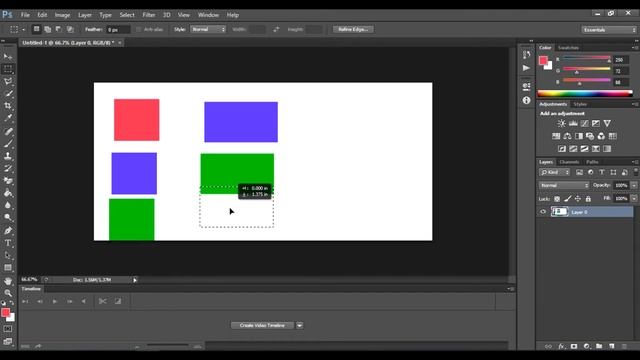Click the split-at-playhead scissors icon

102,301
